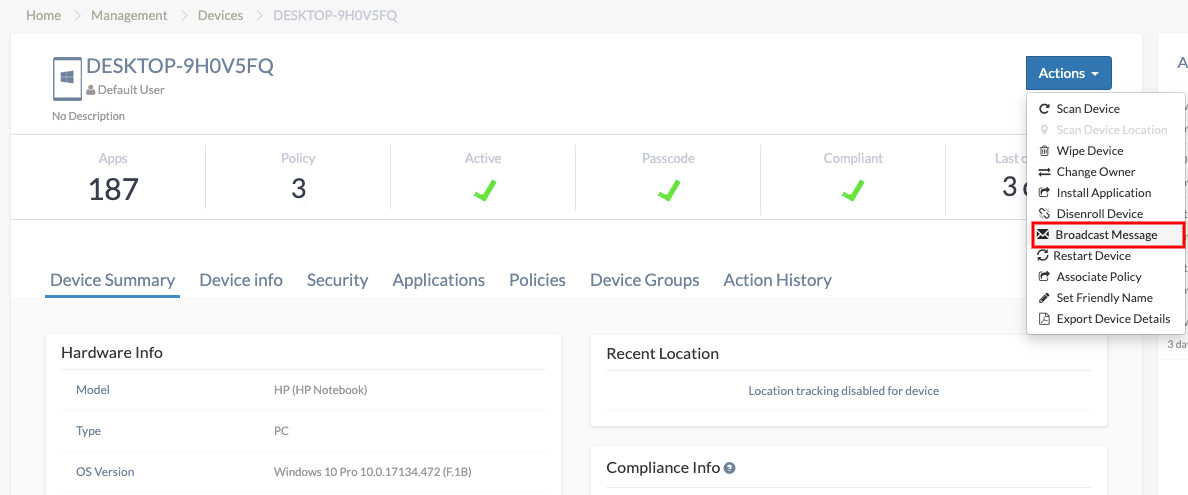This screenshot has width=1188, height=495.
Task: Open the Security tab
Action: 337,280
